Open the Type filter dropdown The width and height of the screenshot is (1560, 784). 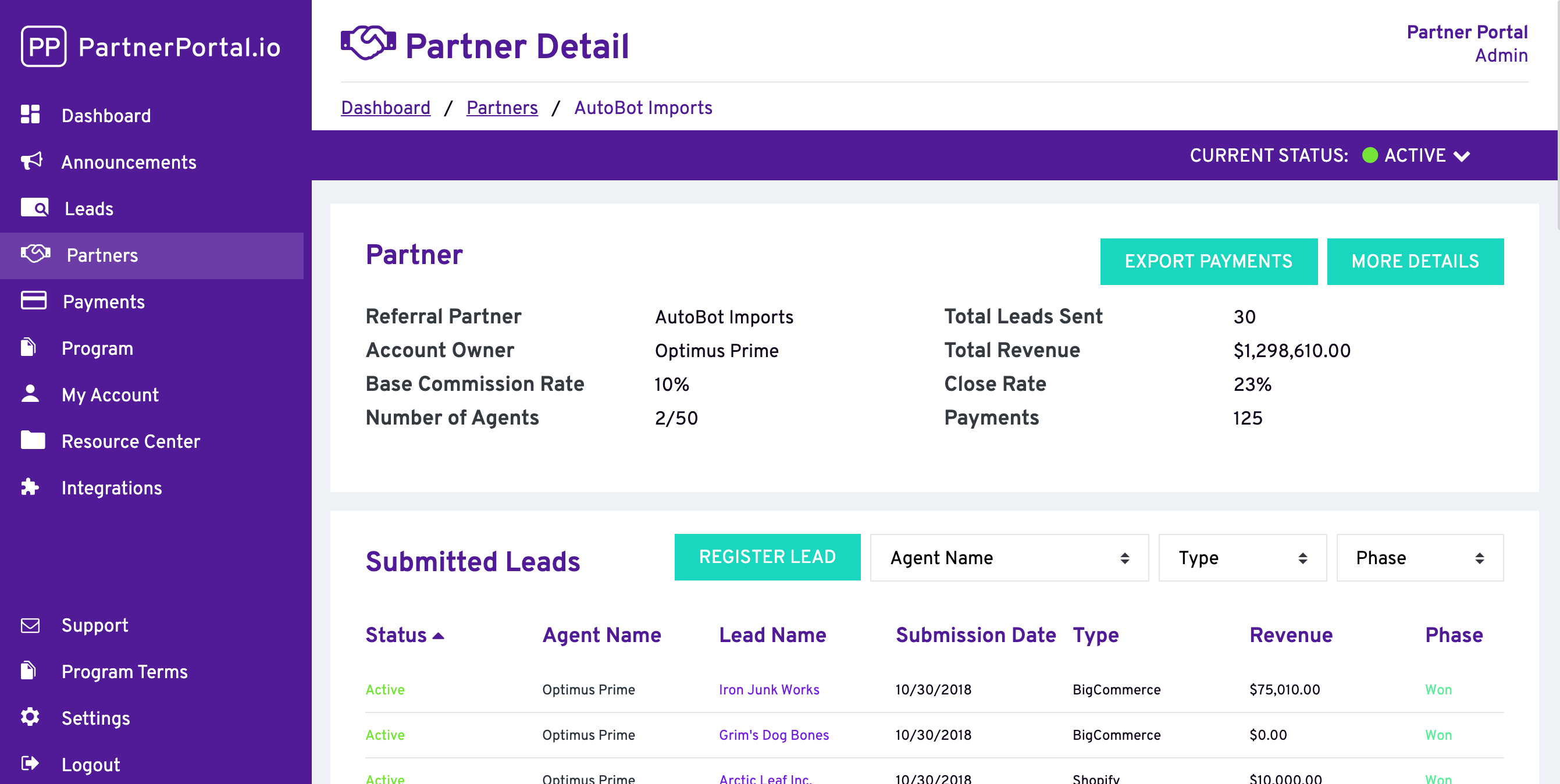pyautogui.click(x=1242, y=558)
